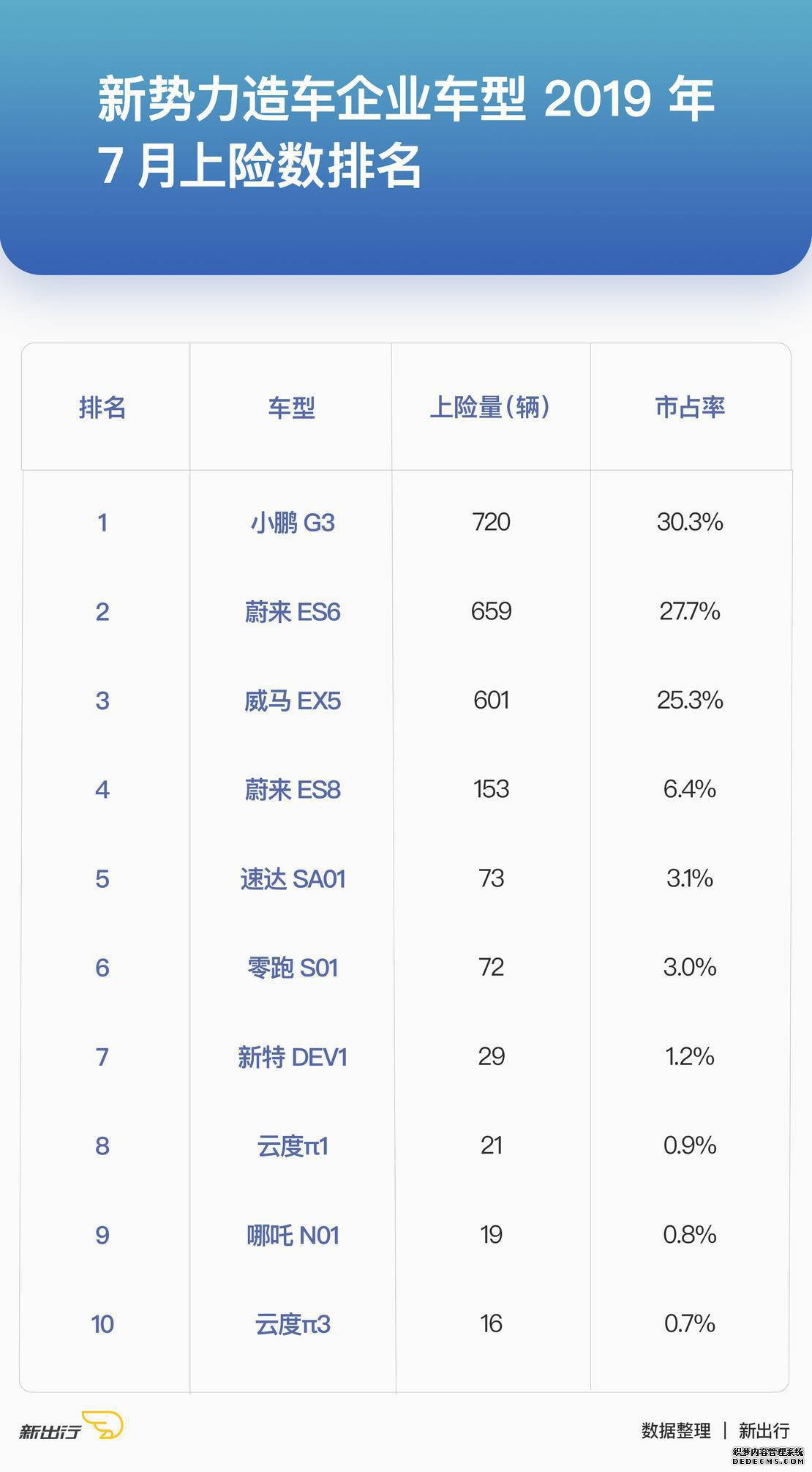Click the 市占率 column header
The height and width of the screenshot is (1472, 812).
coord(690,407)
